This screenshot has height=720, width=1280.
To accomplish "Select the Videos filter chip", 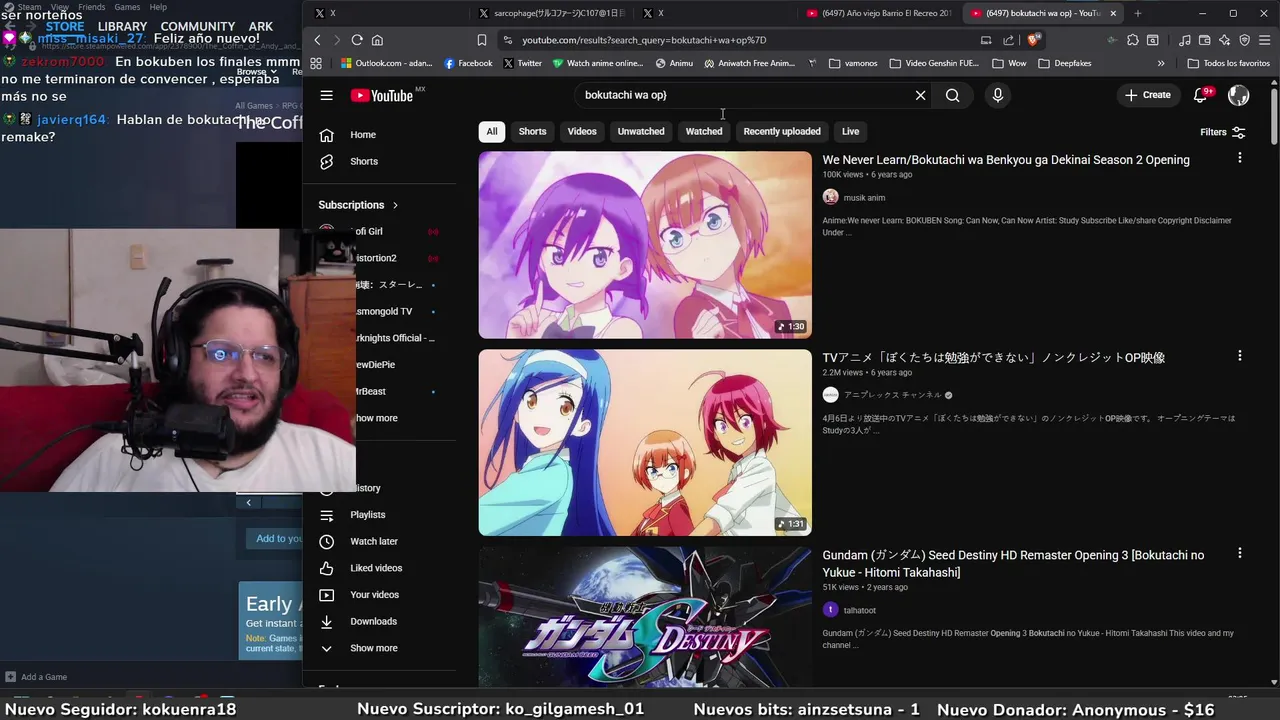I will tap(582, 131).
